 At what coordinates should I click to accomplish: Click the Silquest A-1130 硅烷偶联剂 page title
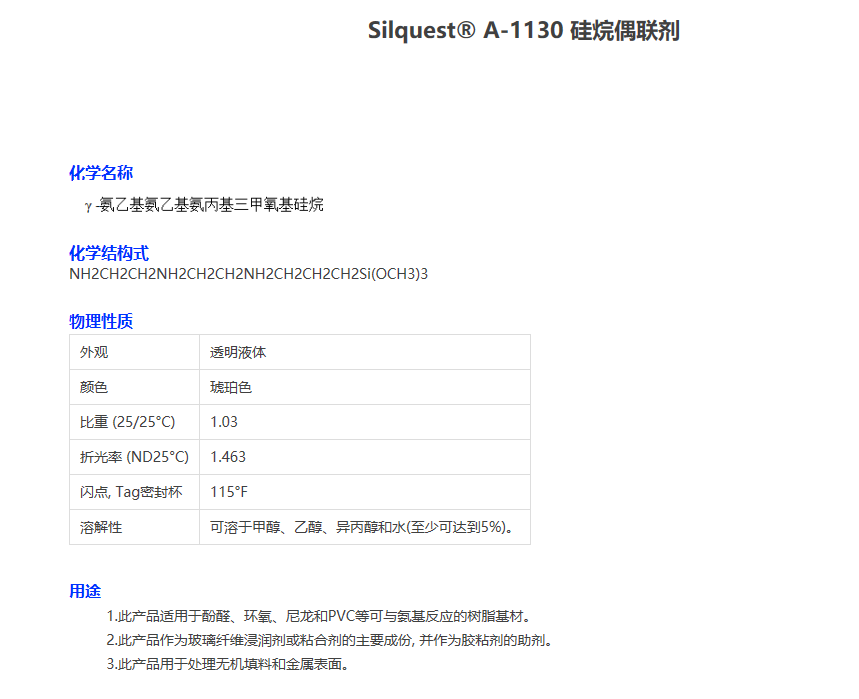click(523, 31)
